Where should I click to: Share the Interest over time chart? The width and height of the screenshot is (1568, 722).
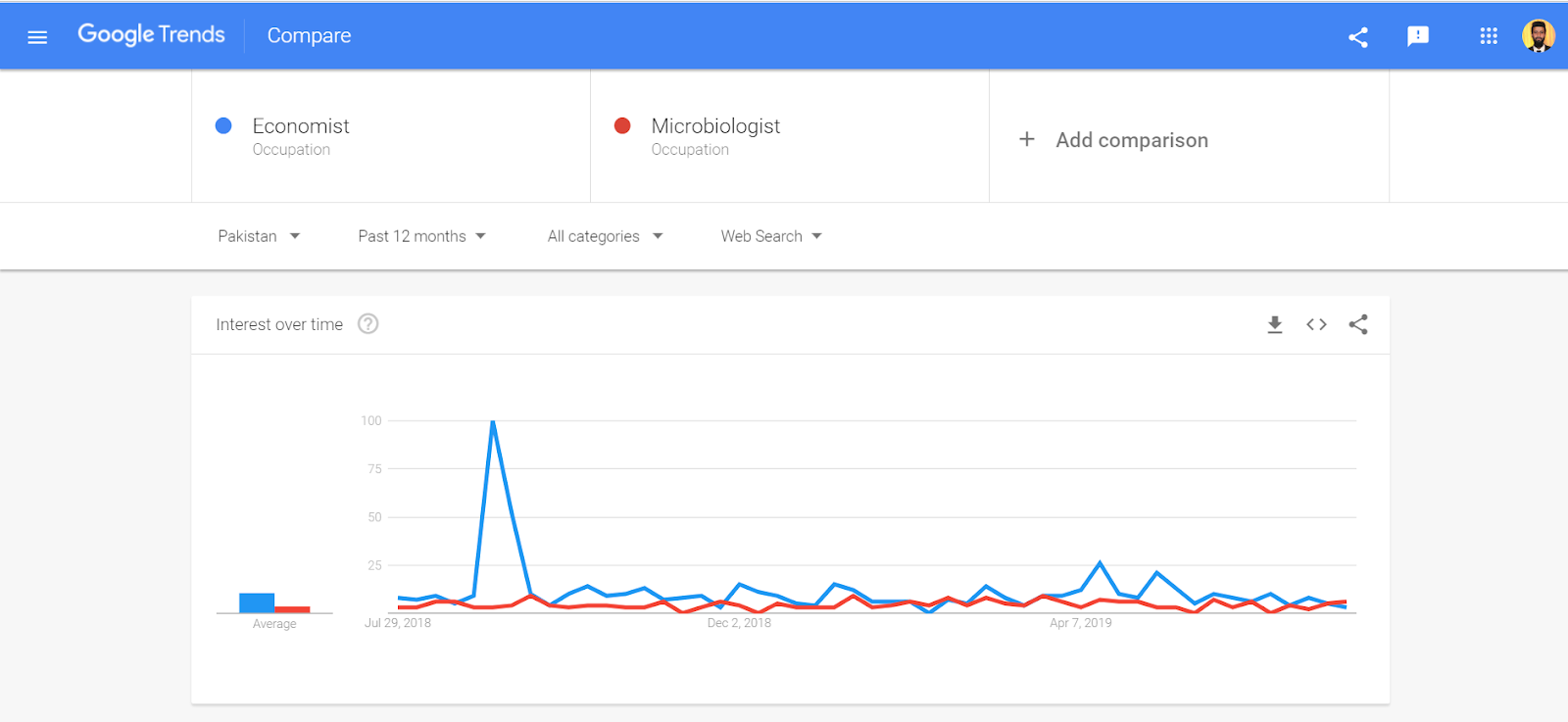(x=1358, y=324)
